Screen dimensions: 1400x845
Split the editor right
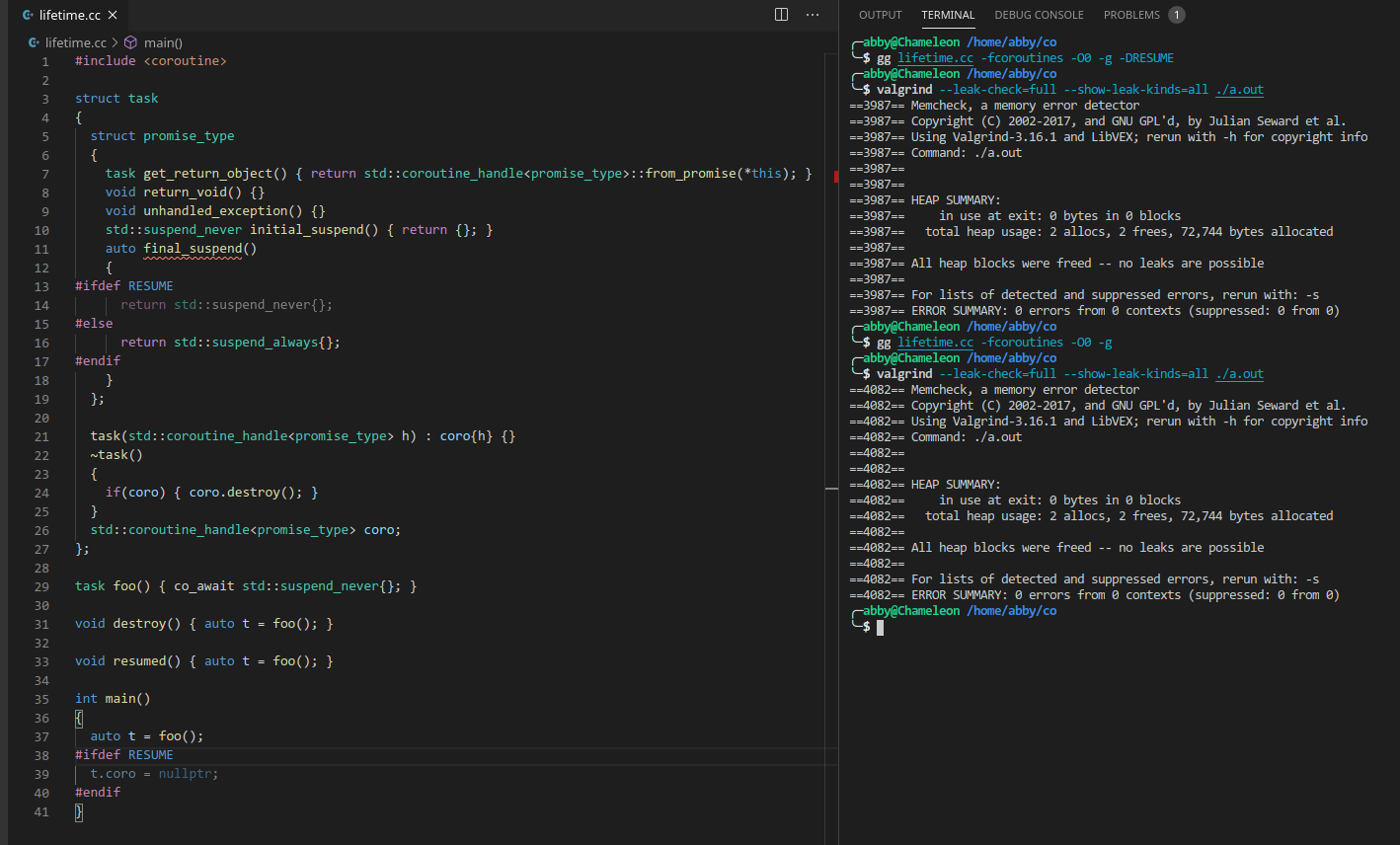coord(781,15)
